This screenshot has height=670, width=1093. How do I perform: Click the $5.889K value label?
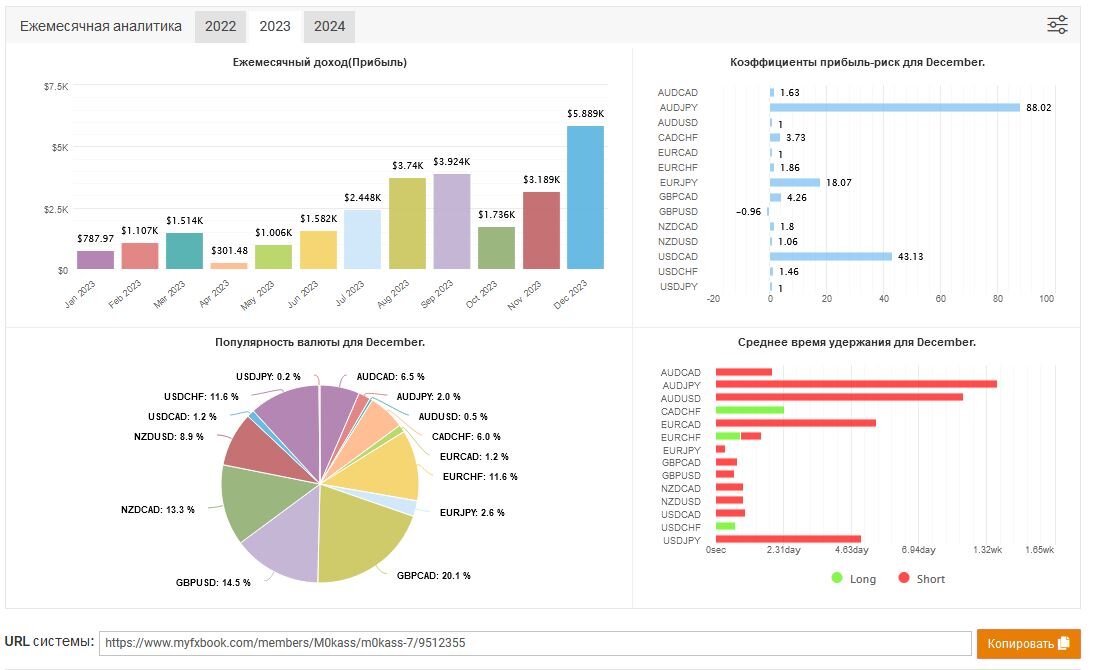coord(586,113)
